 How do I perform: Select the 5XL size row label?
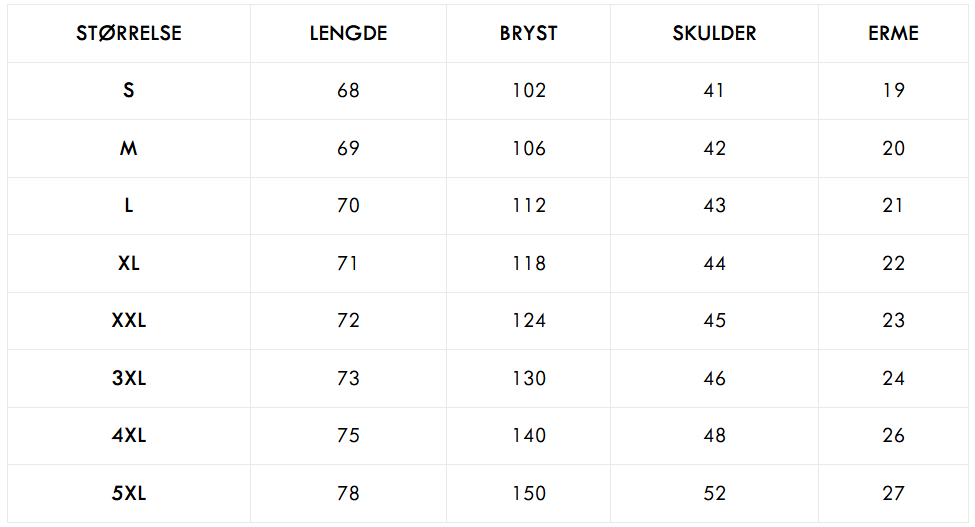[x=129, y=493]
